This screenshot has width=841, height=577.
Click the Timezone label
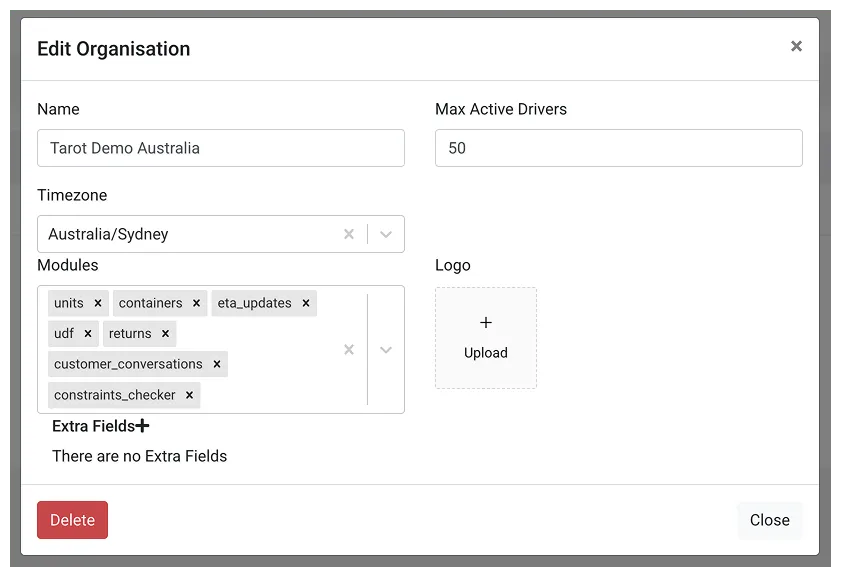pyautogui.click(x=72, y=195)
